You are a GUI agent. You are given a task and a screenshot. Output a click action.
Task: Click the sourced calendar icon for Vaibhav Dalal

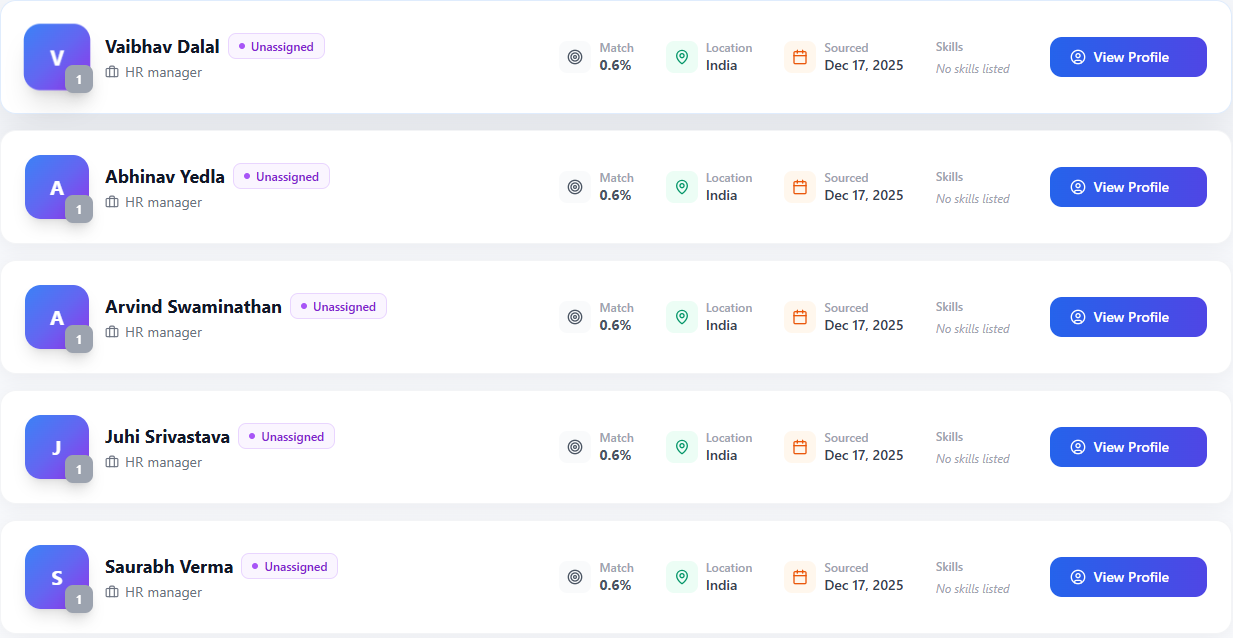pyautogui.click(x=800, y=57)
